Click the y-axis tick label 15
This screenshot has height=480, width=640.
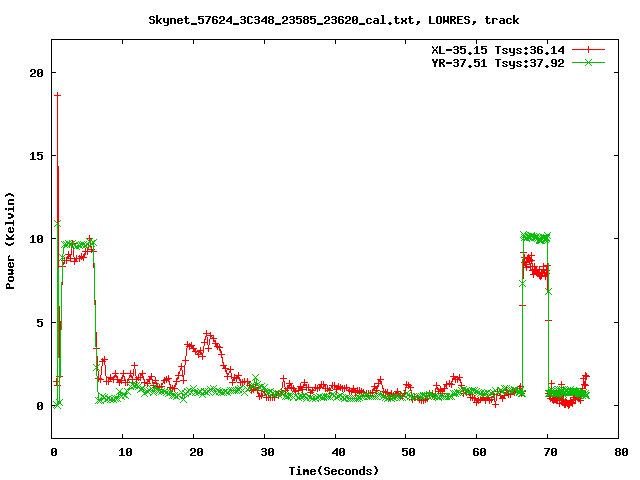click(x=36, y=156)
